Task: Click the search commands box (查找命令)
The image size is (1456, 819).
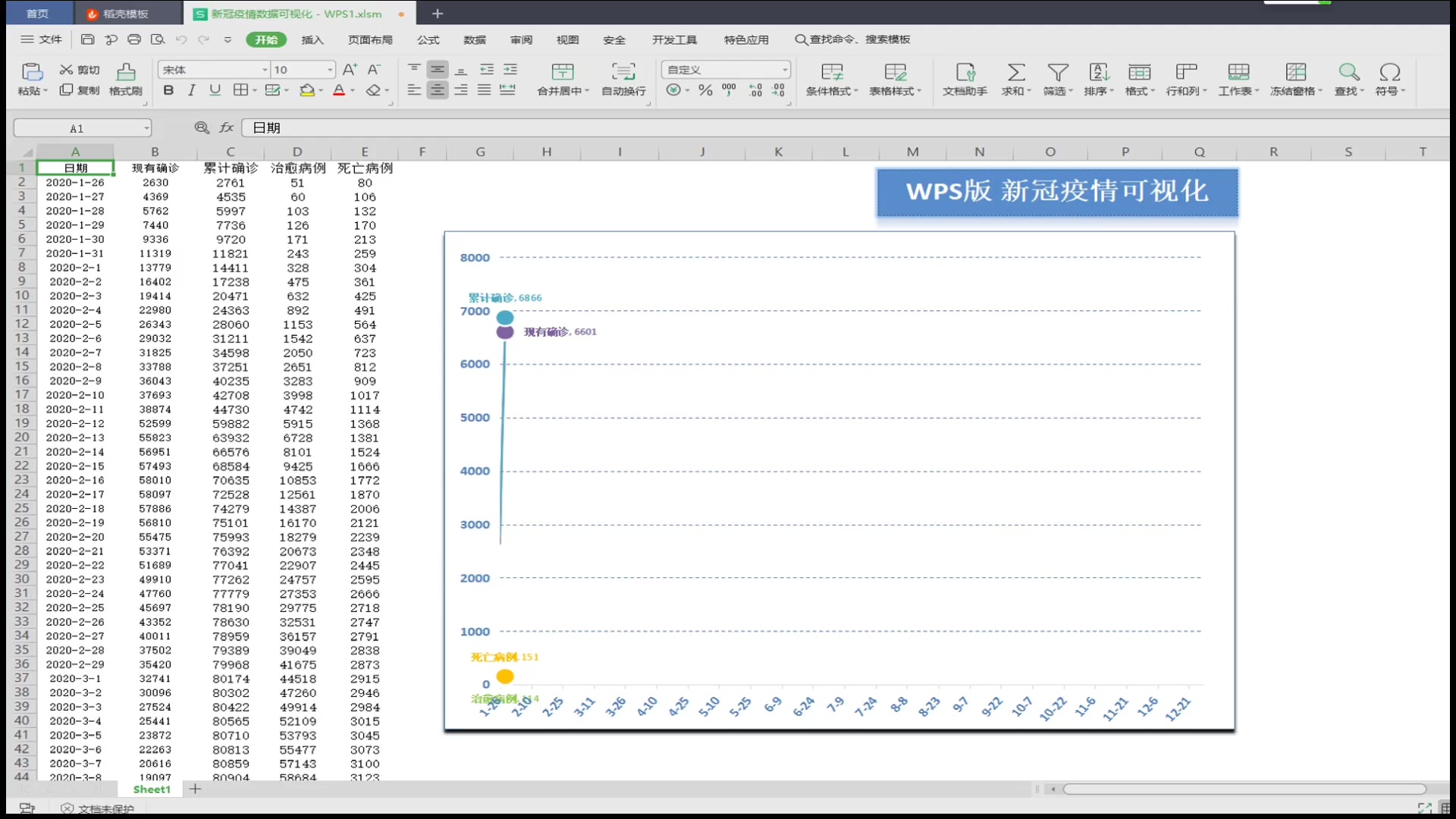Action: tap(852, 39)
